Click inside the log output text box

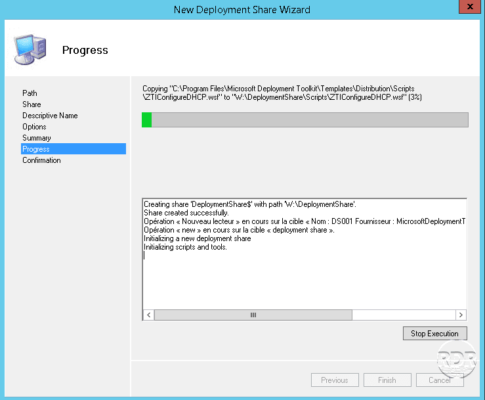(304, 254)
